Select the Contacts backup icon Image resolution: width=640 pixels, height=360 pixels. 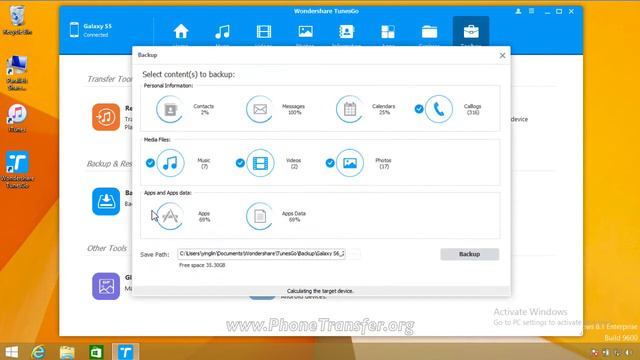(x=170, y=109)
